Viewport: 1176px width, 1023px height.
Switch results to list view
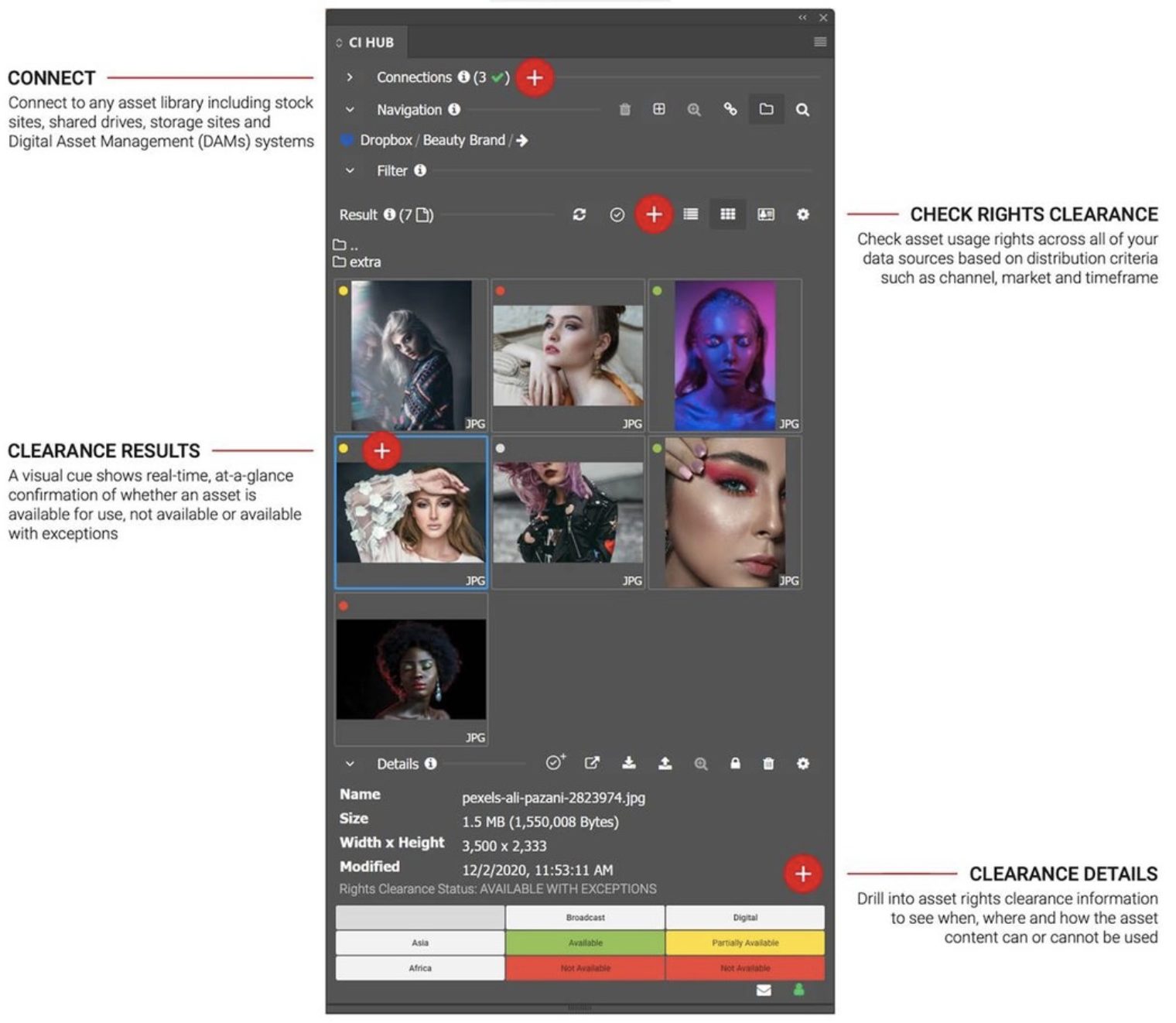pos(690,214)
